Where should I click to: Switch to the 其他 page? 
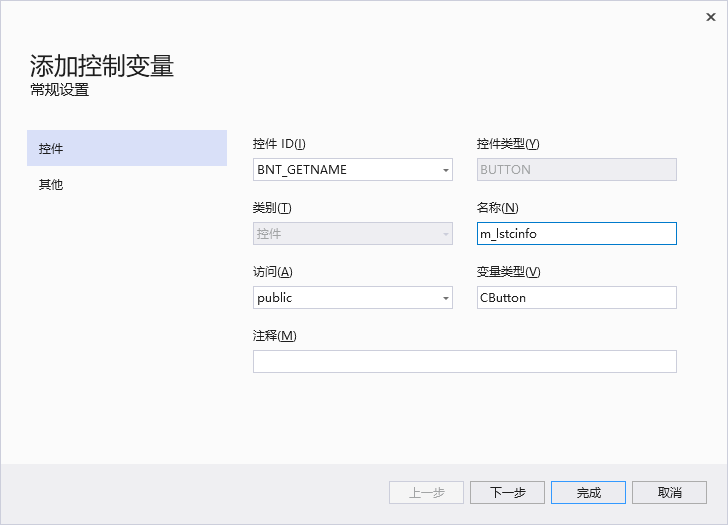point(127,184)
